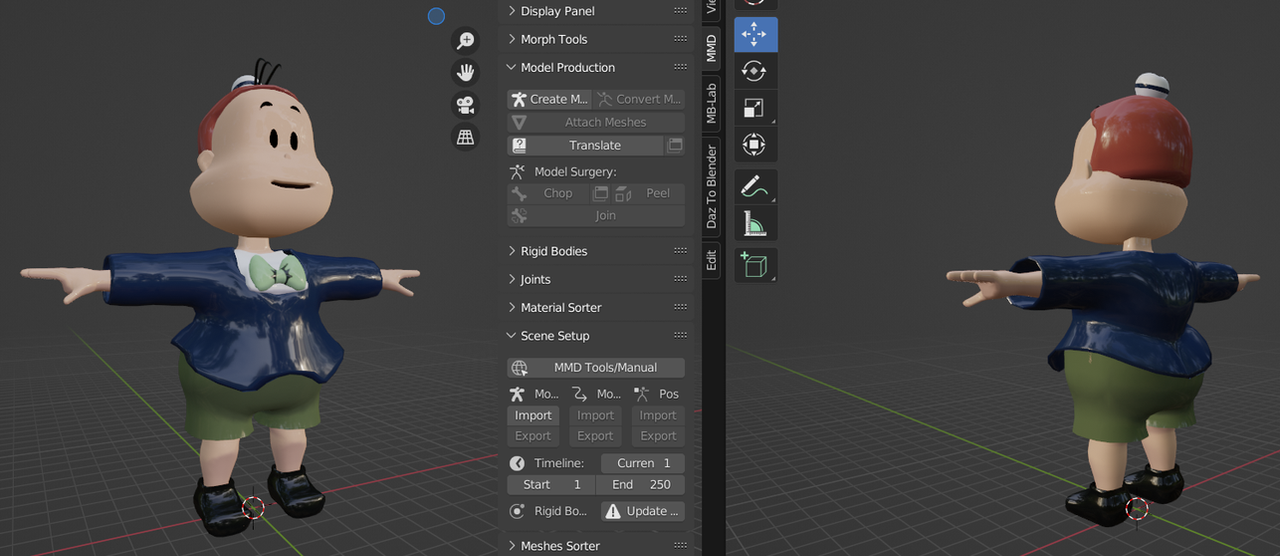Screen dimensions: 1280x556
Task: Open the MMD sidebar tab
Action: [711, 48]
